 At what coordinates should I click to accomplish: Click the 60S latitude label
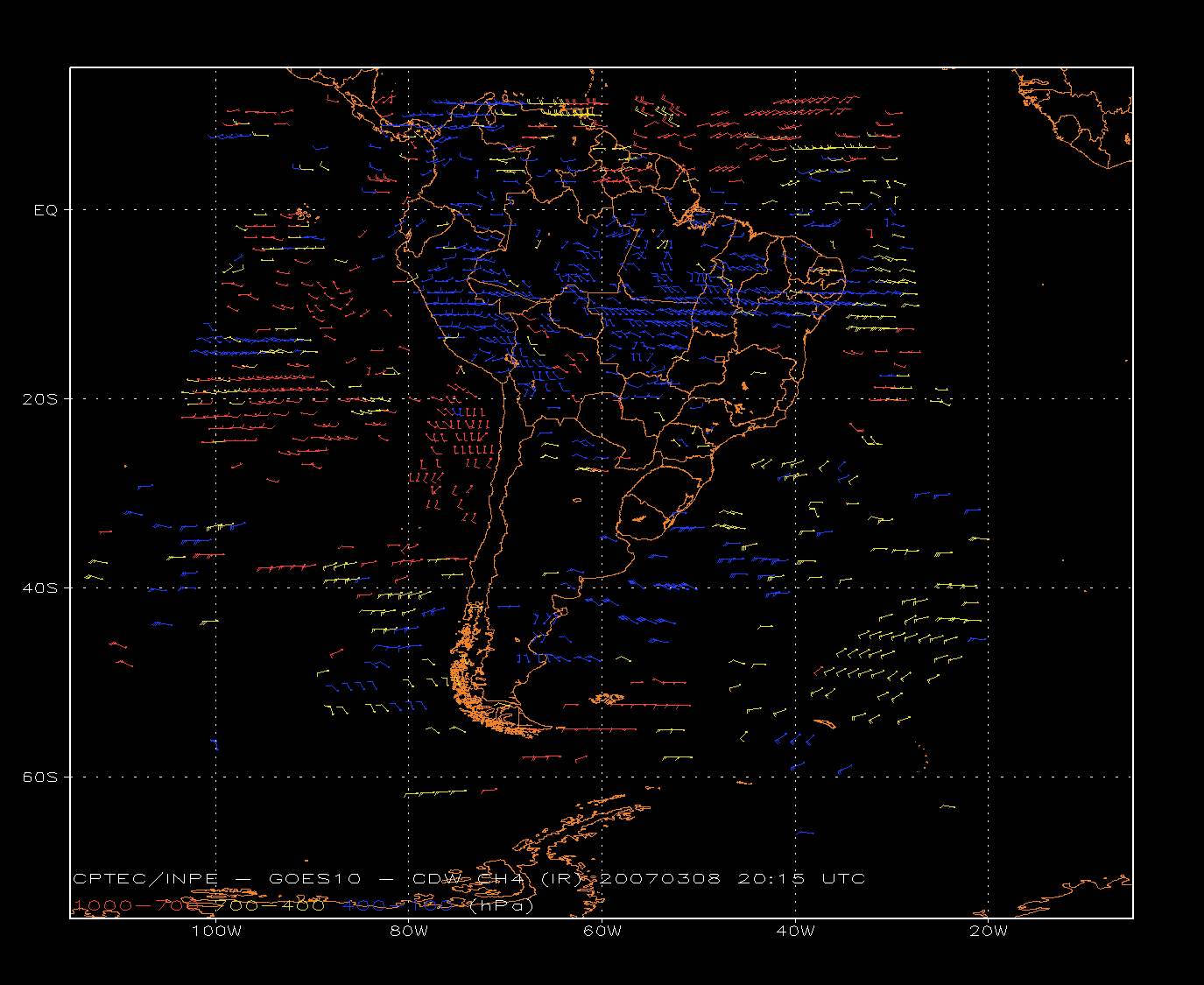(x=40, y=777)
